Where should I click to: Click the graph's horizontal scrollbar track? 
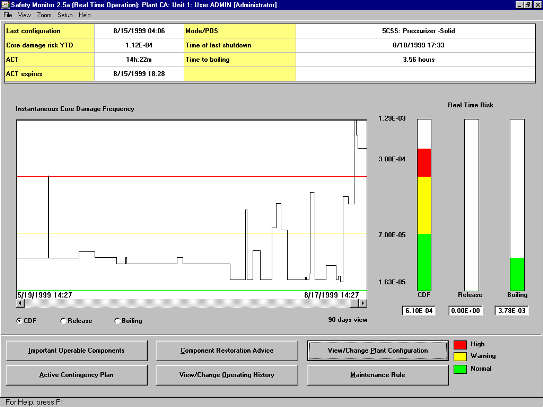pyautogui.click(x=187, y=303)
